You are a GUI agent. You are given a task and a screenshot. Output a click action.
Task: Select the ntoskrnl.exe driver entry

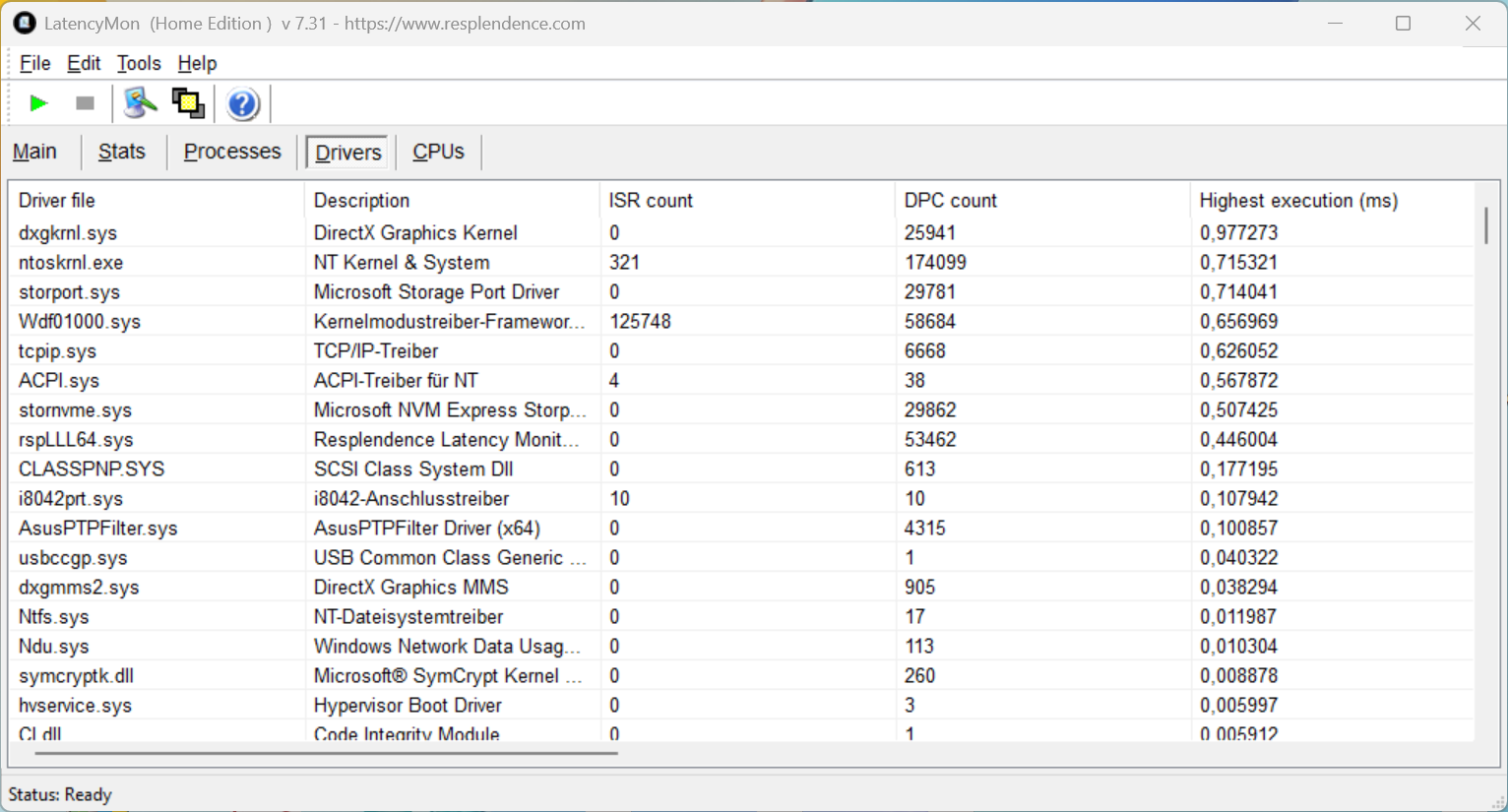(742, 263)
